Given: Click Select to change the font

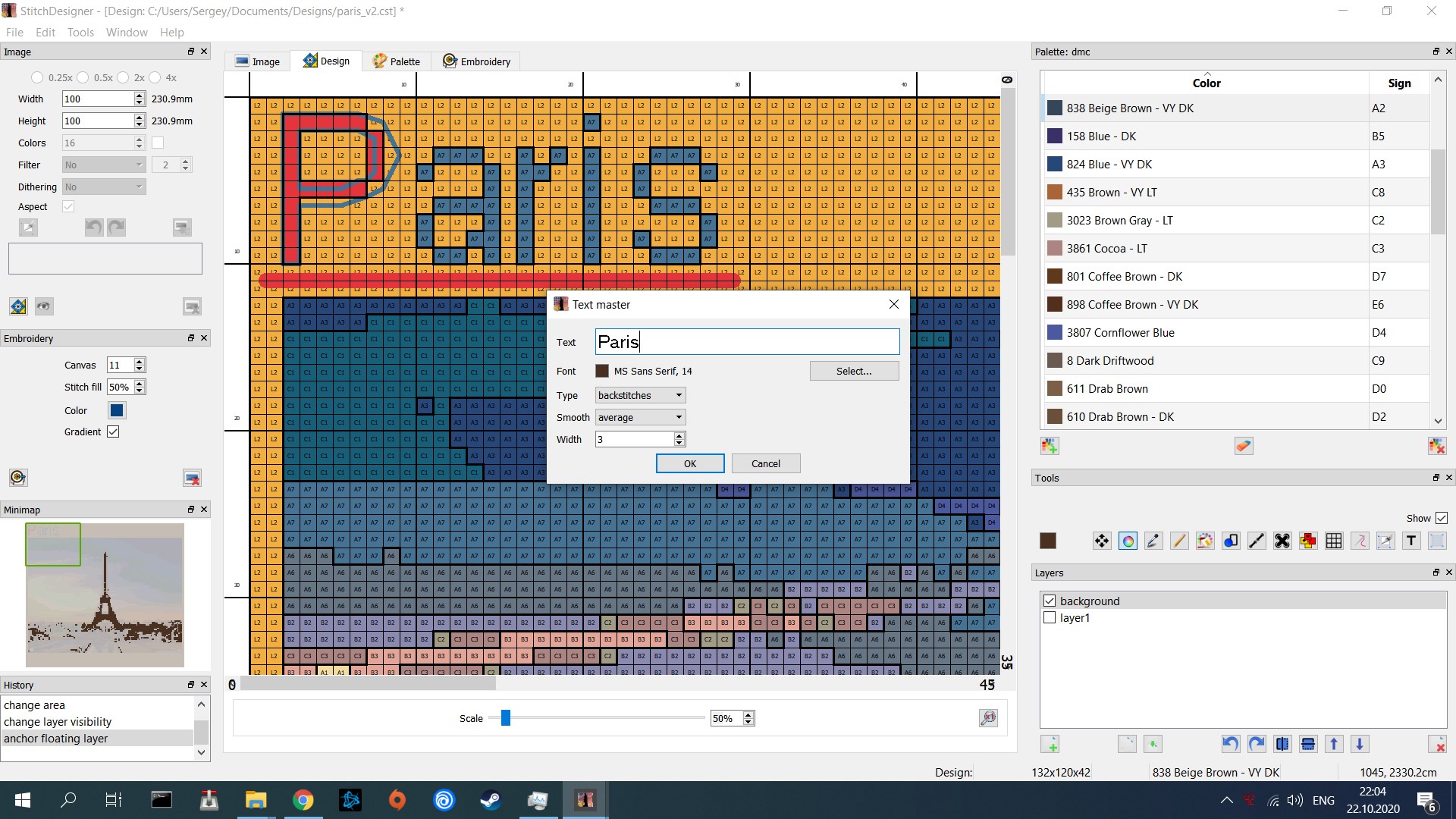Looking at the screenshot, I should (x=854, y=371).
